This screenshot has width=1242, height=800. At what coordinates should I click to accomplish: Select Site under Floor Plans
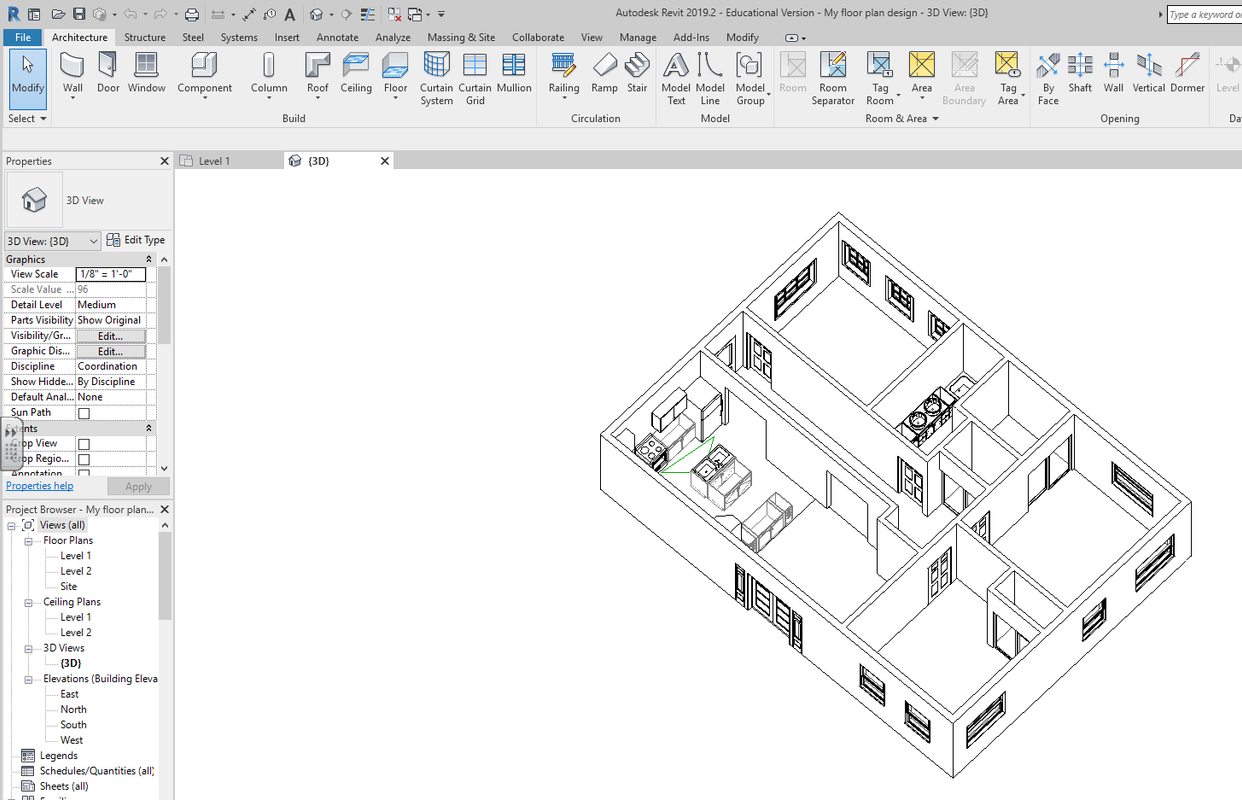[68, 587]
